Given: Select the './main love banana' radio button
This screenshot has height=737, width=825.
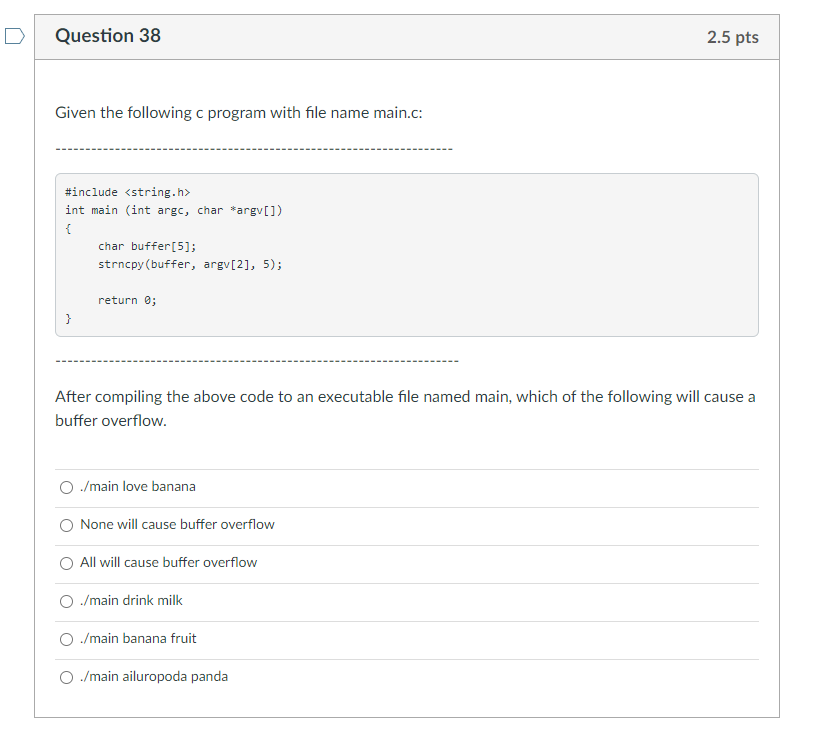Looking at the screenshot, I should (66, 487).
